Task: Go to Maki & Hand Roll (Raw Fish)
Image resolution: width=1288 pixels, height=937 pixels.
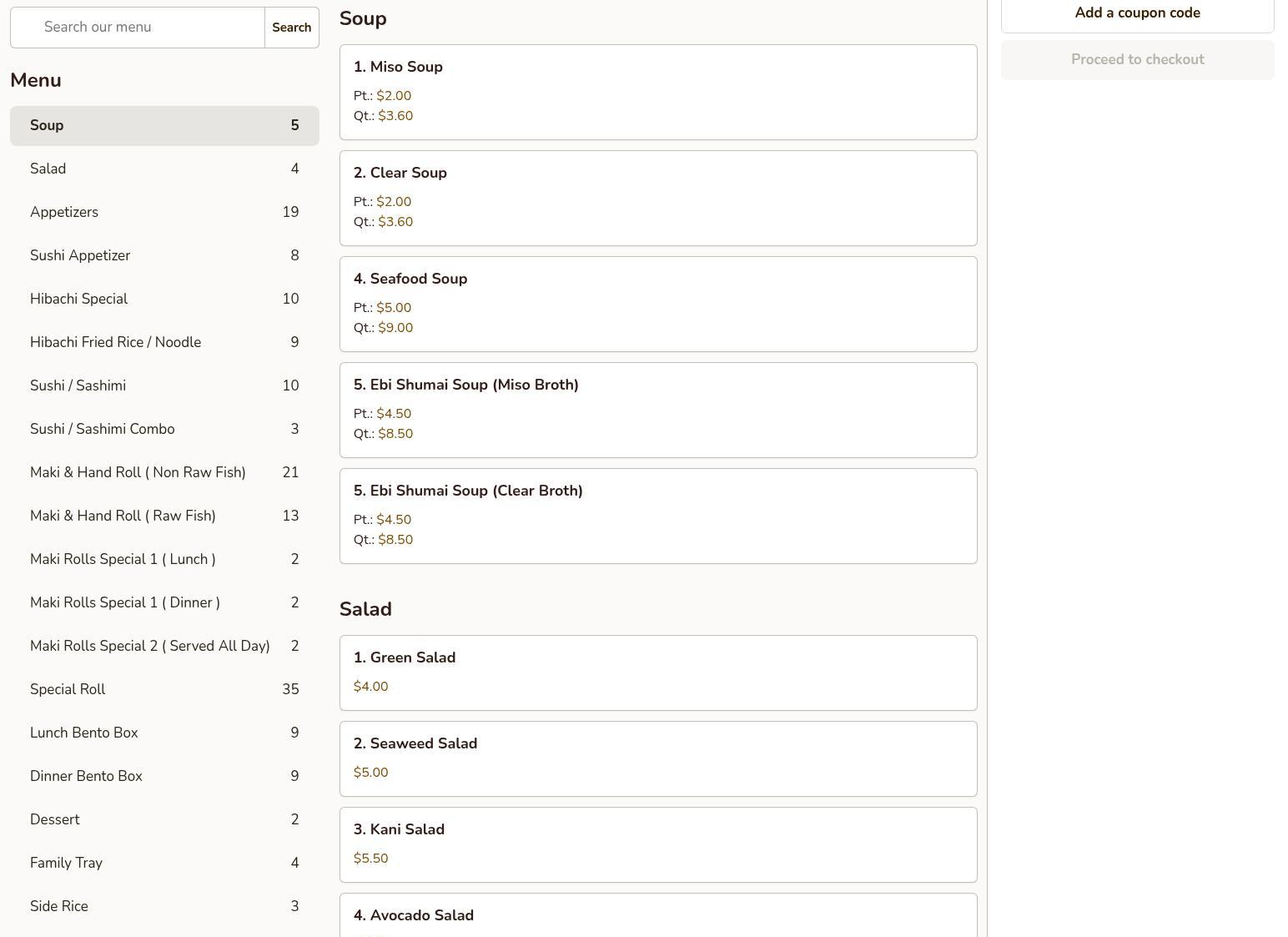Action: 164,516
